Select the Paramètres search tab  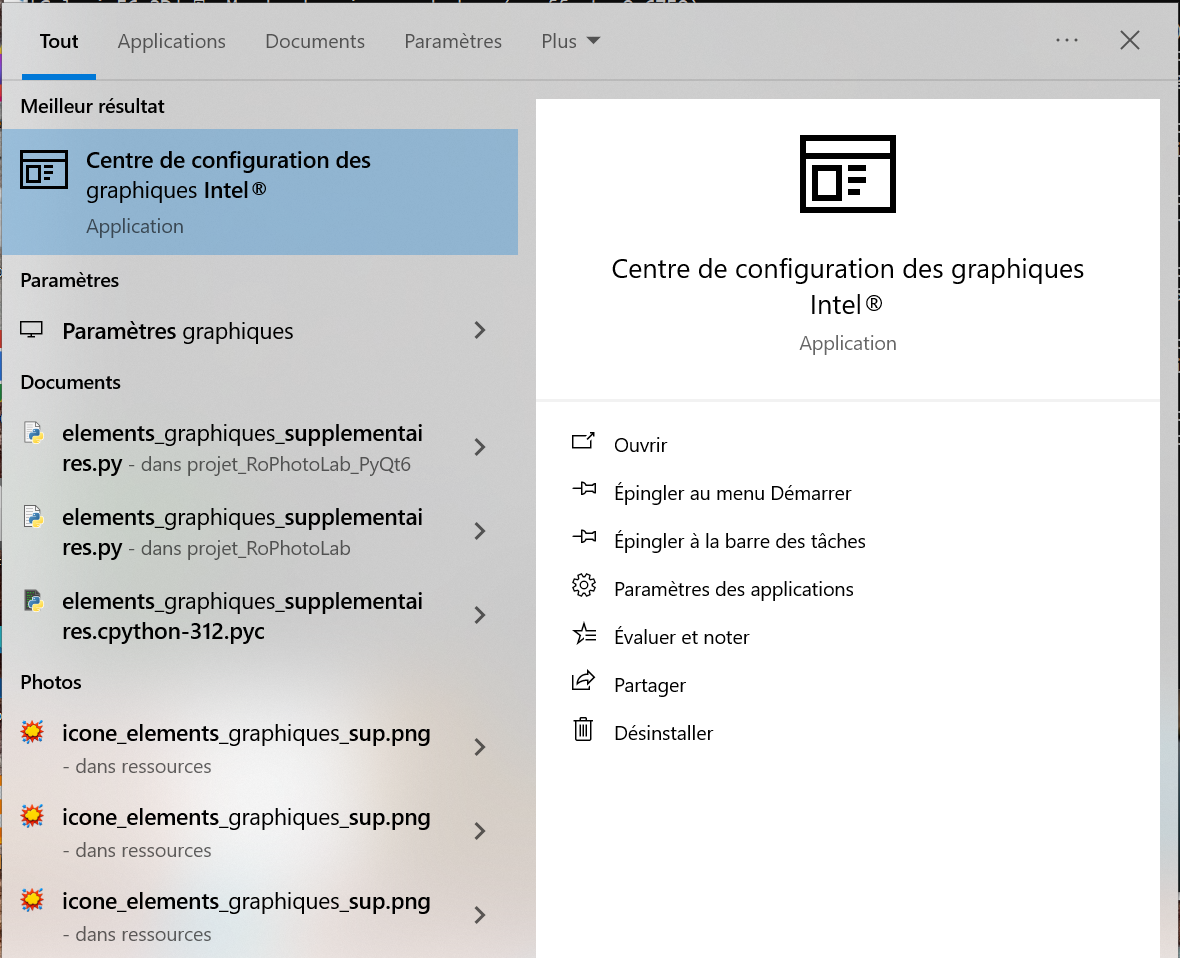coord(453,41)
